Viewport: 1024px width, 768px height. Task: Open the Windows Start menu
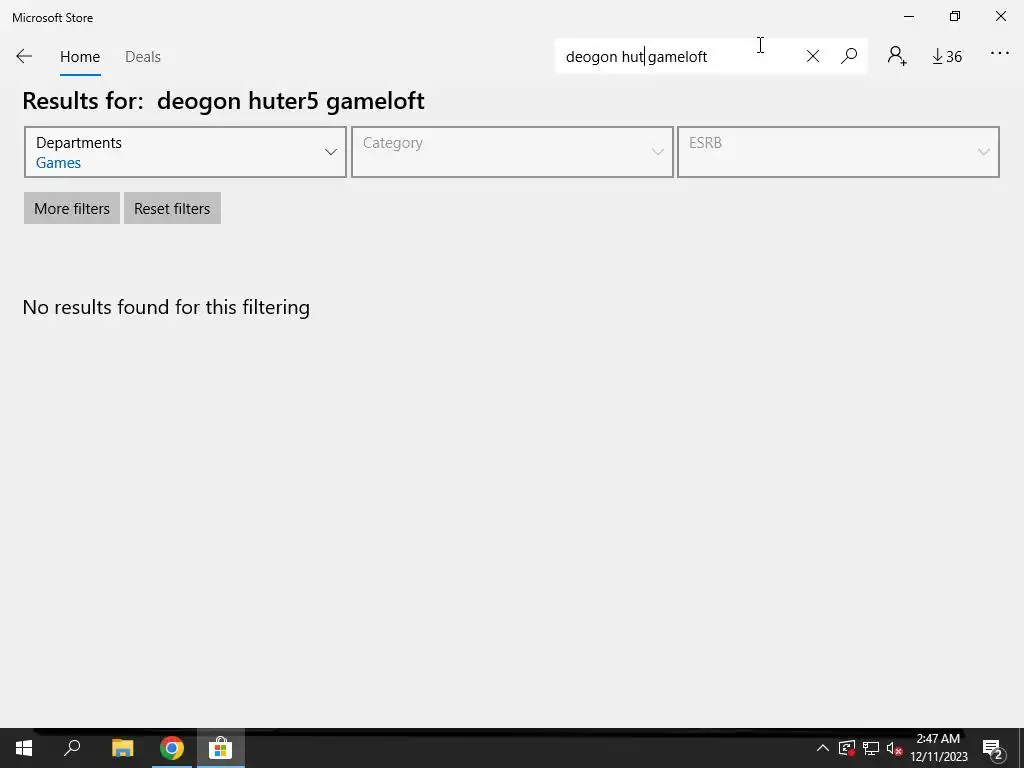[24, 748]
